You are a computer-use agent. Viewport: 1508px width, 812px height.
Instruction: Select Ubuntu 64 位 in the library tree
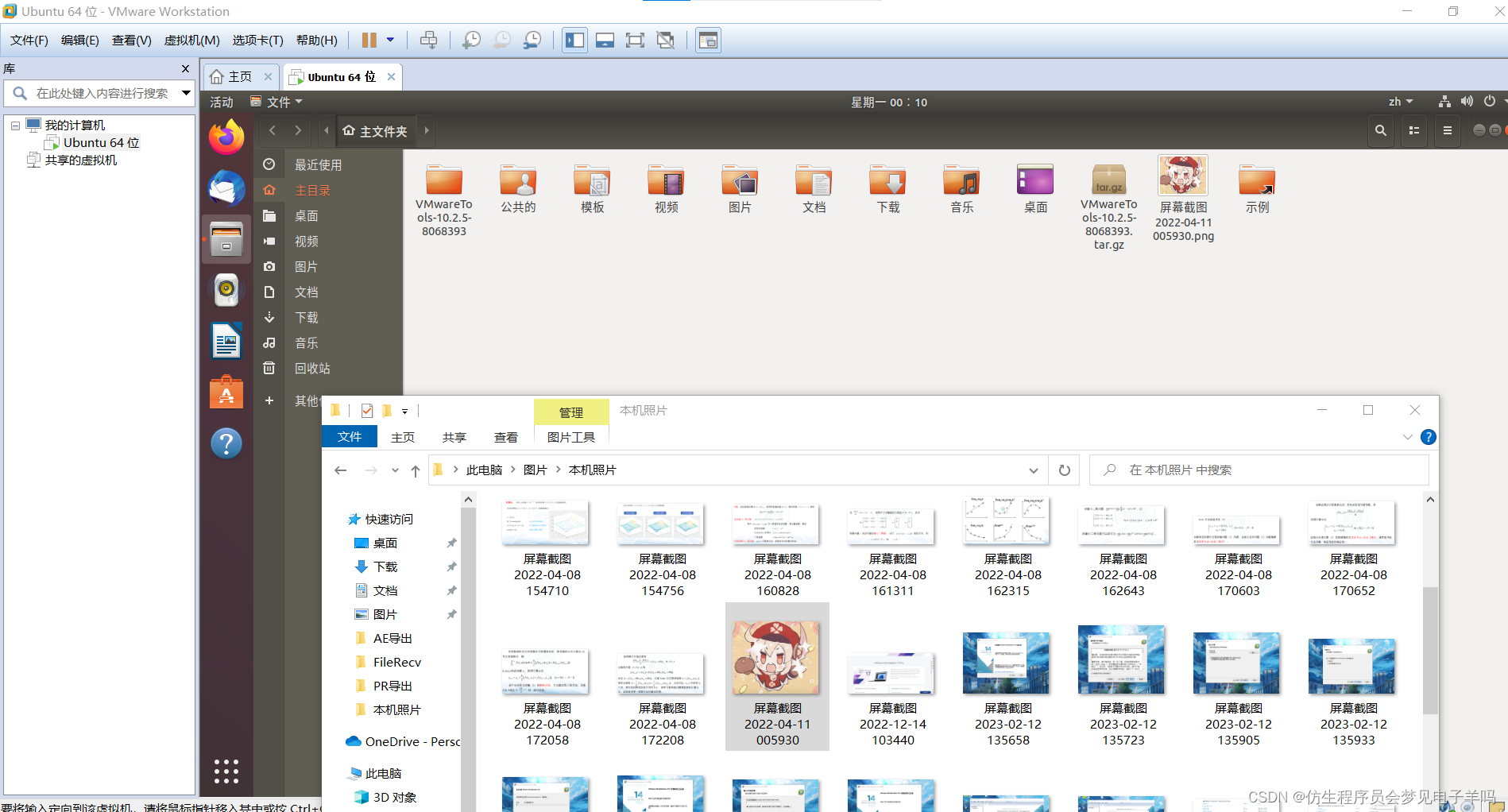pyautogui.click(x=101, y=142)
